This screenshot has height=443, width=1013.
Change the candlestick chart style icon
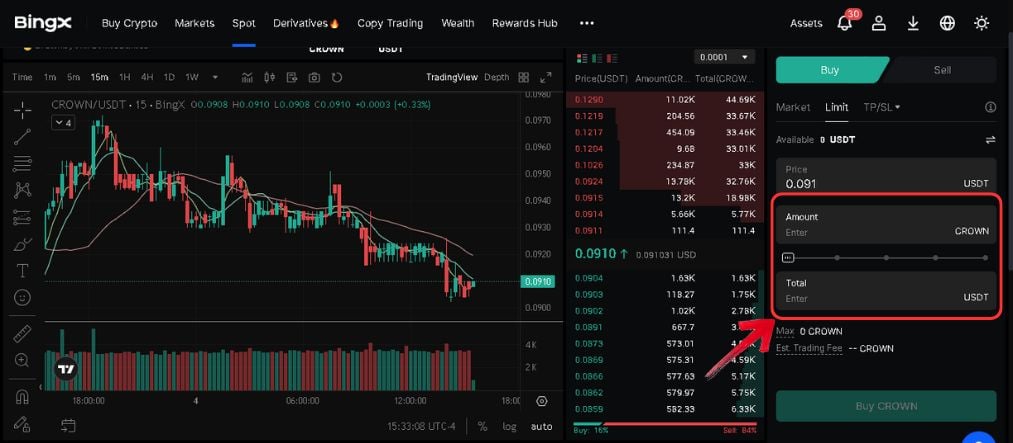click(269, 77)
